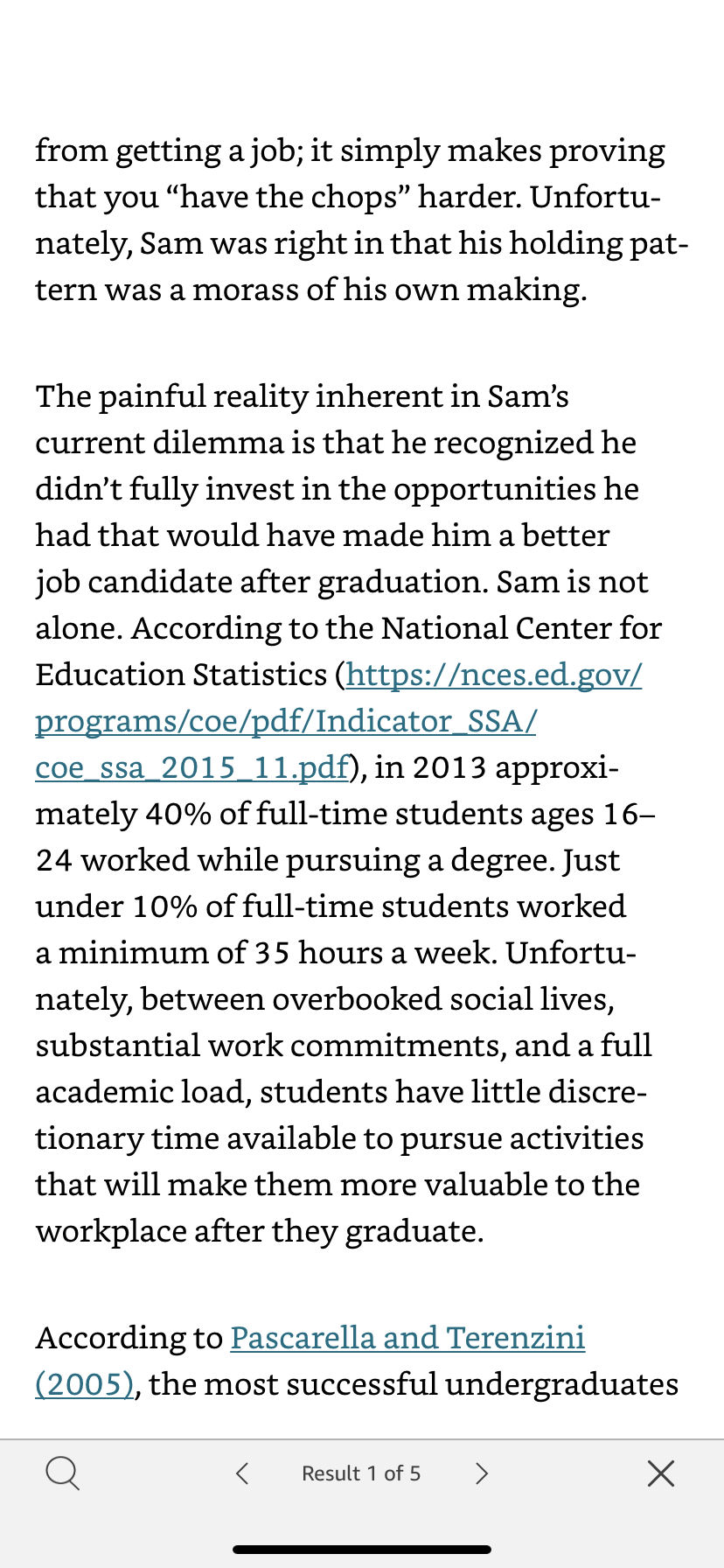Tap the paragraph starting 'The painful reality'

click(349, 814)
